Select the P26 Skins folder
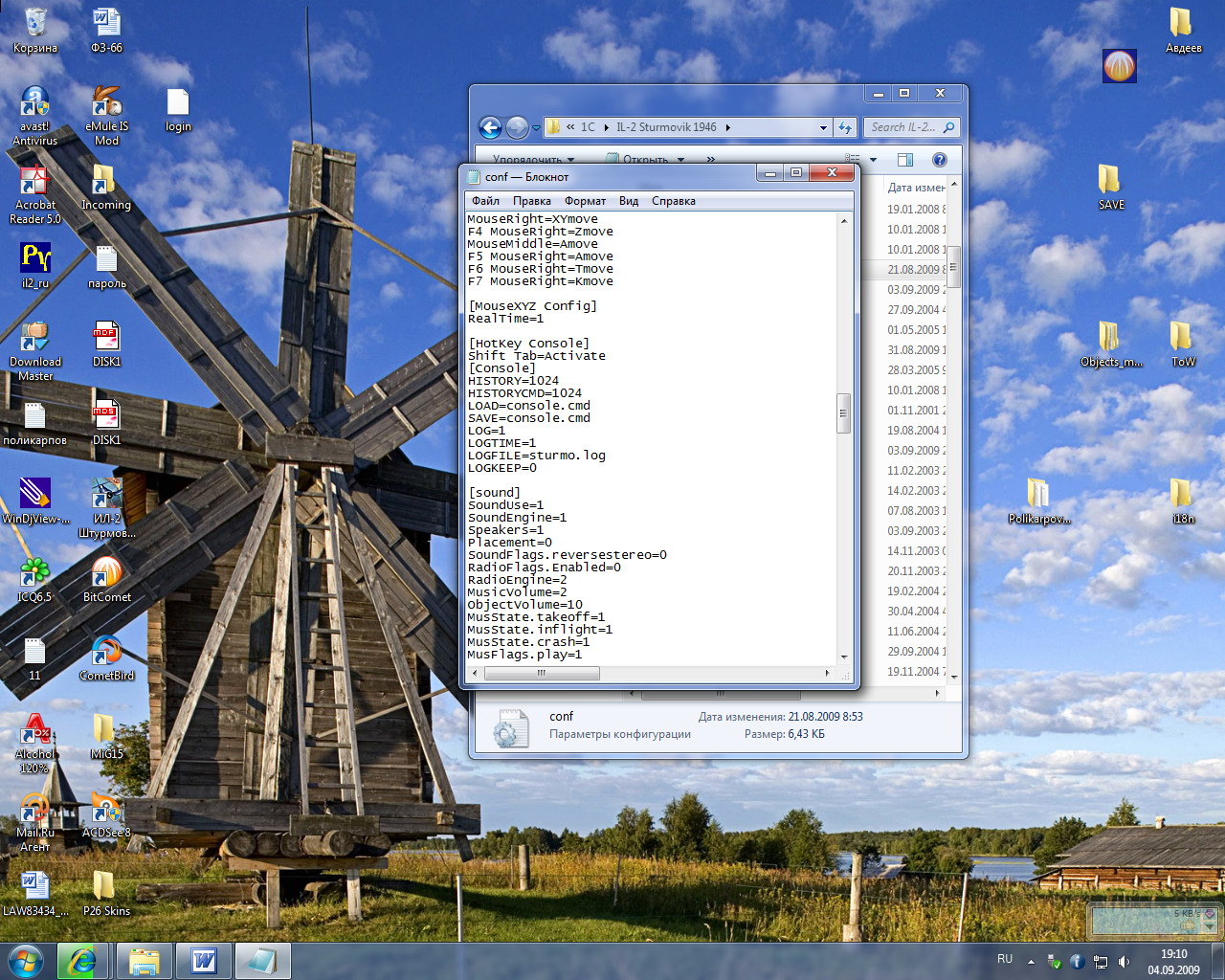 pyautogui.click(x=106, y=894)
